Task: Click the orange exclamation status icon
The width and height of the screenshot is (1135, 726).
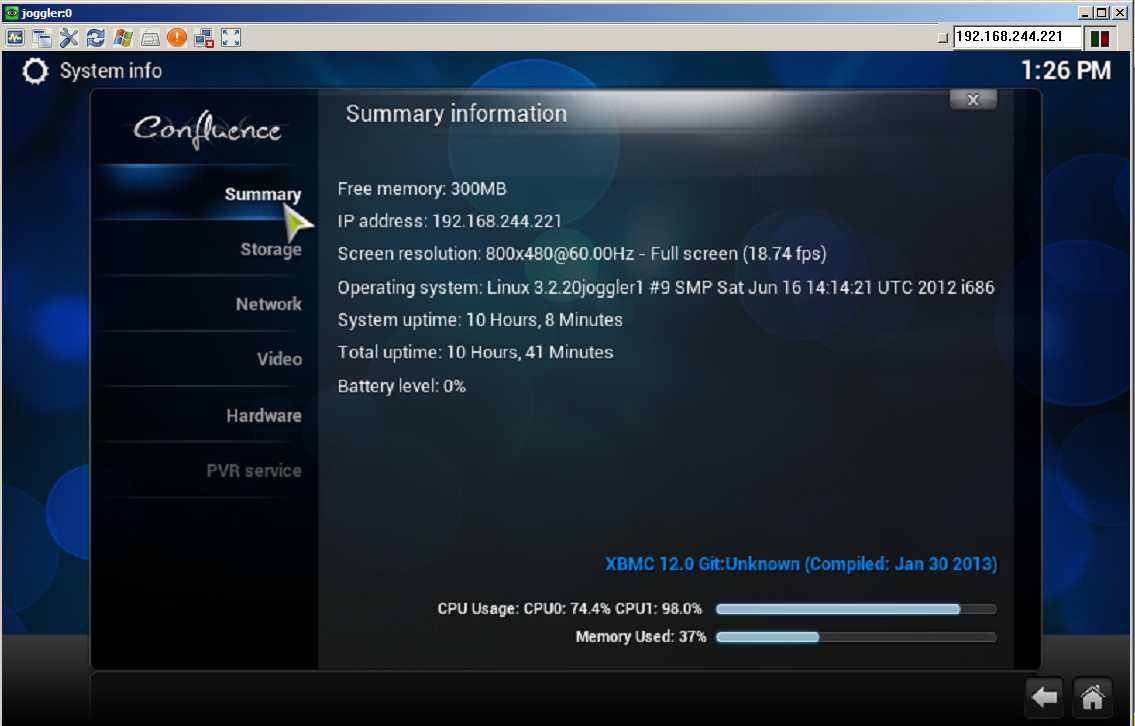Action: click(x=177, y=38)
